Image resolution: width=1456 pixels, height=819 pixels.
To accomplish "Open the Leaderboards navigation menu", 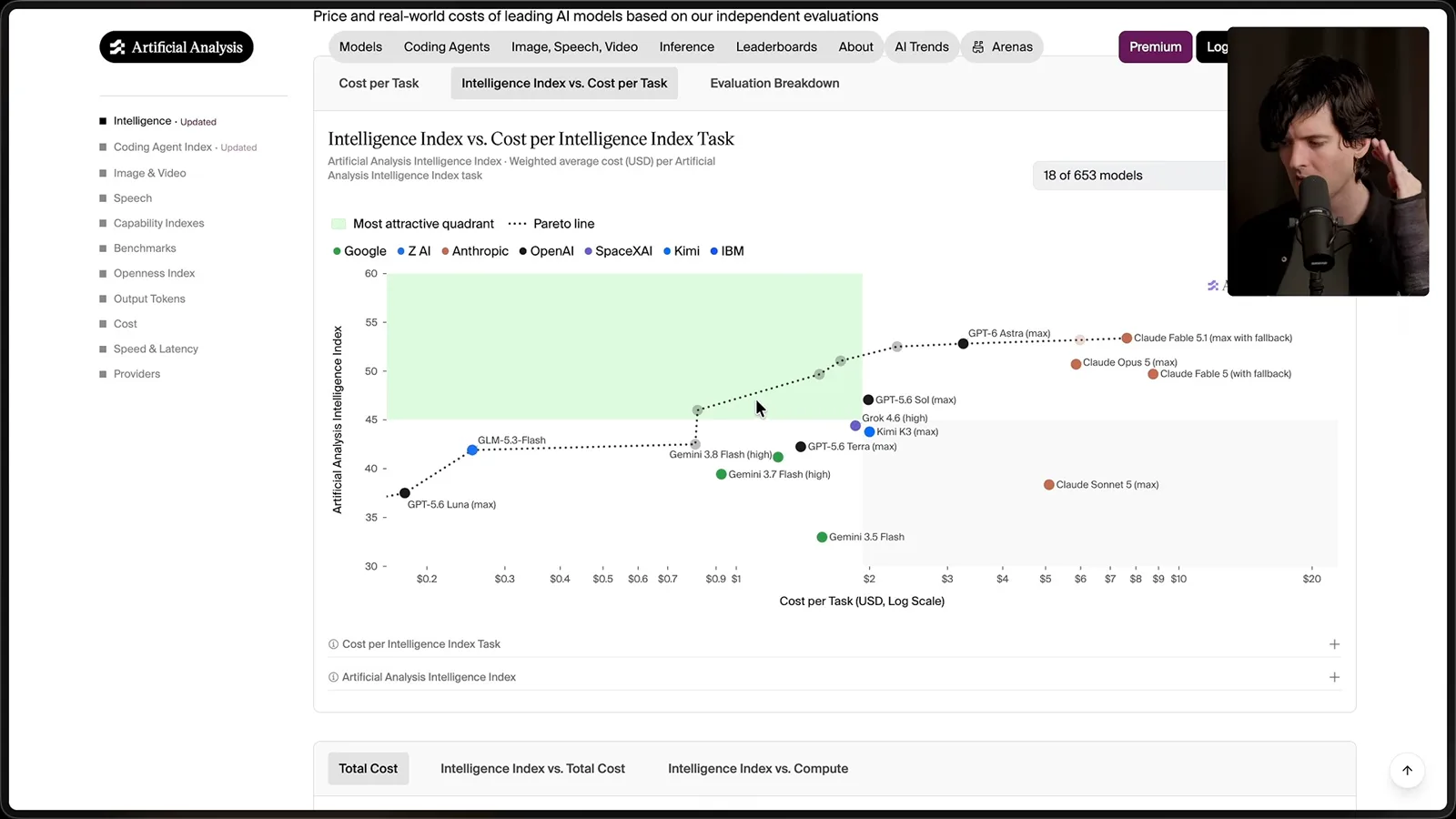I will click(x=776, y=47).
